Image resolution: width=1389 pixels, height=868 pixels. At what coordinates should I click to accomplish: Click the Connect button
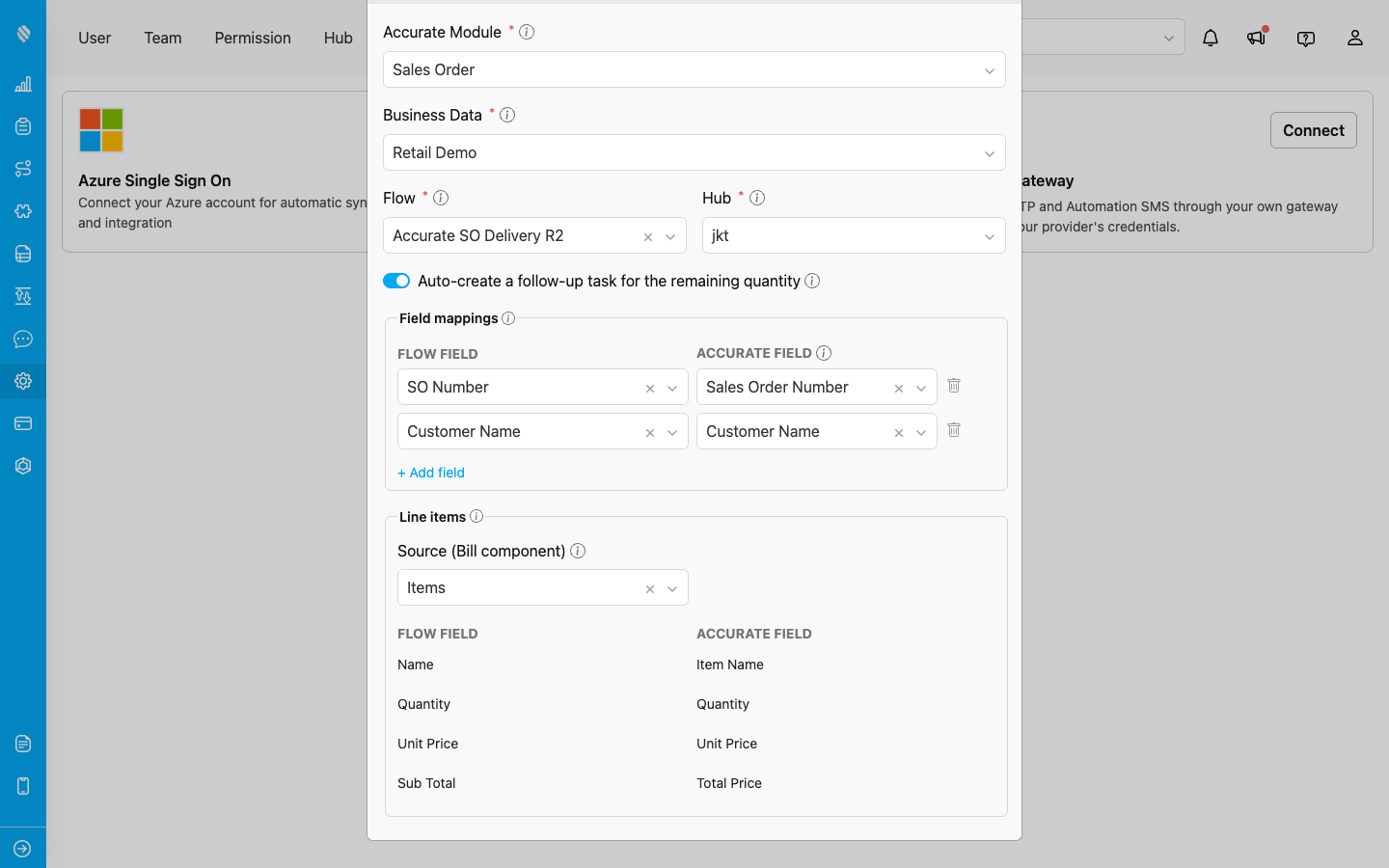point(1314,130)
